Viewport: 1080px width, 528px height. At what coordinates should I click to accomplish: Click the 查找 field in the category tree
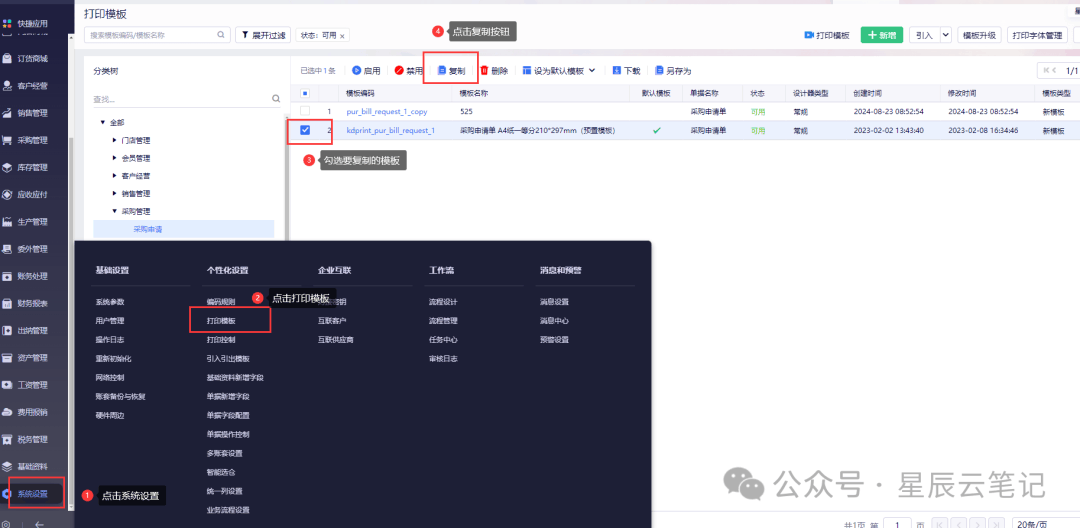click(180, 99)
